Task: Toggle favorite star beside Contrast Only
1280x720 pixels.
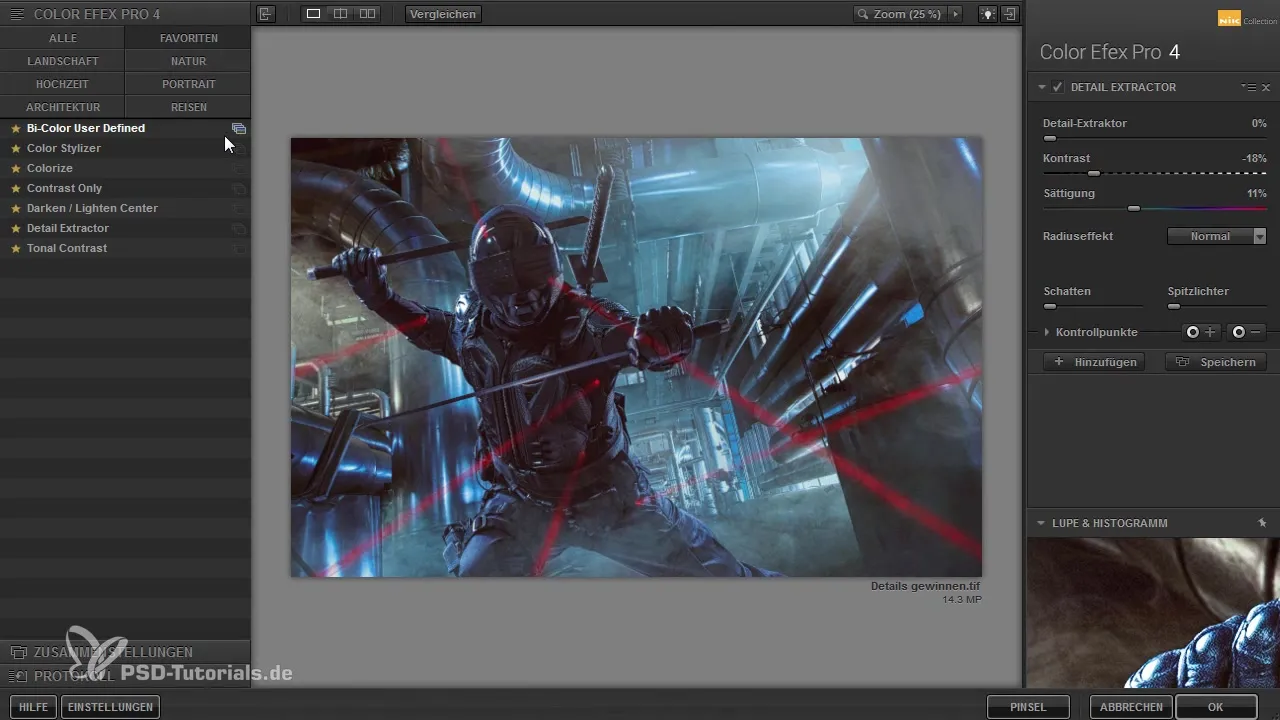Action: tap(16, 188)
